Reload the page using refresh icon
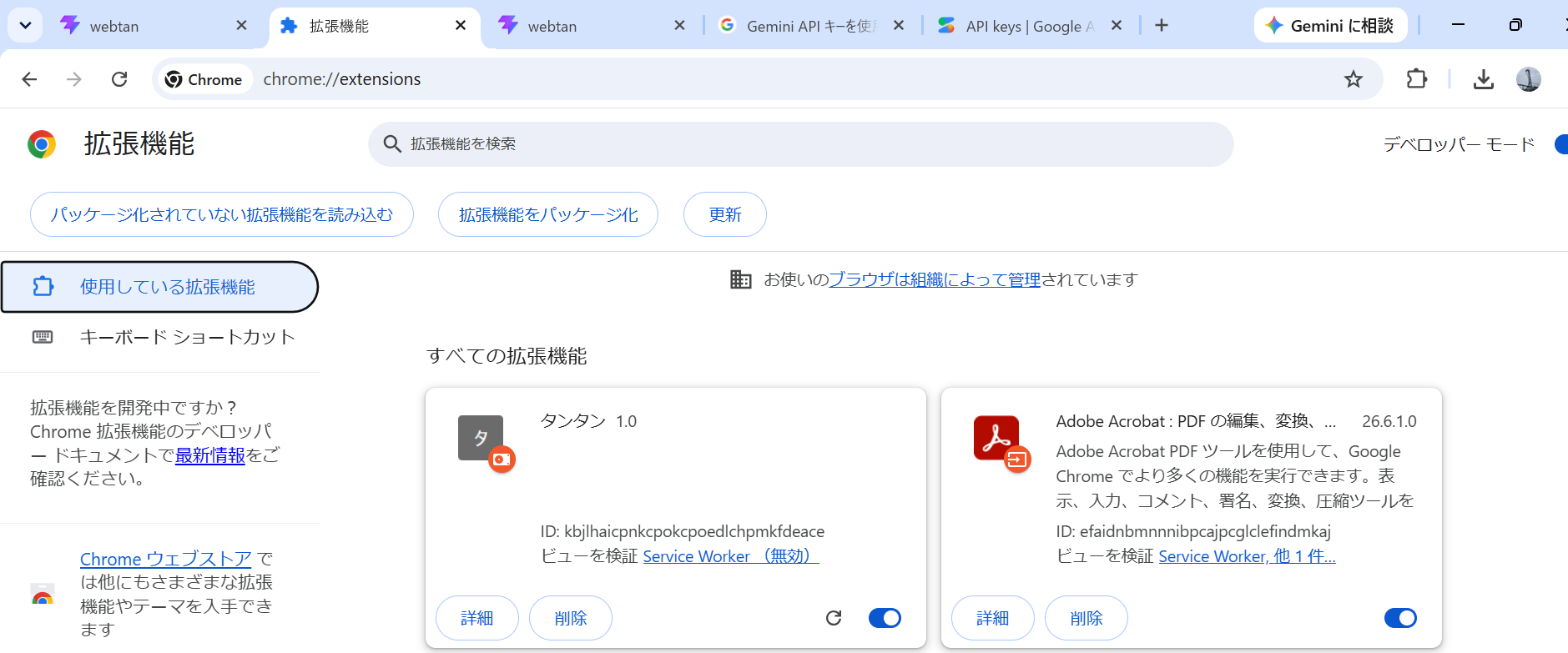Screen dimensions: 1568x653 click(x=119, y=79)
